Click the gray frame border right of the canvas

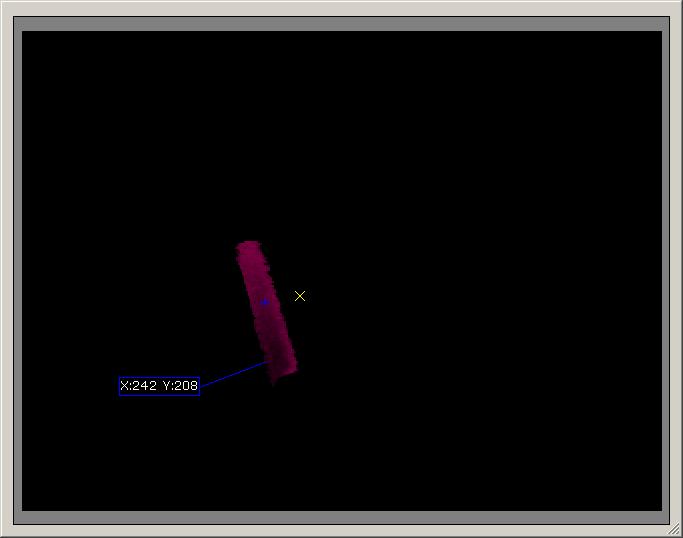668,270
